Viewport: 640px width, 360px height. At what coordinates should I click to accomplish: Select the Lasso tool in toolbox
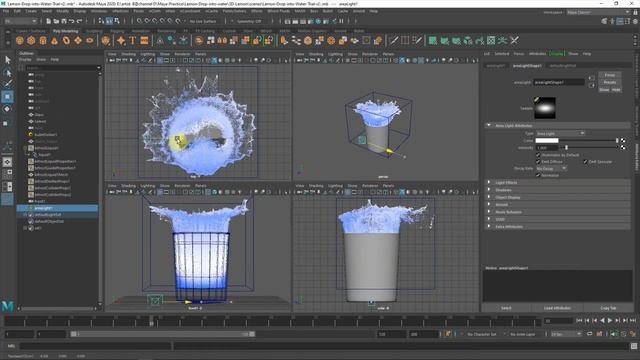coord(7,73)
